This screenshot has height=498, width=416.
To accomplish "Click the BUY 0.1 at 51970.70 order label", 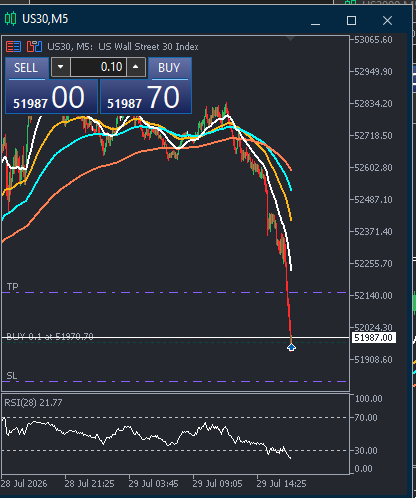I will pyautogui.click(x=50, y=336).
